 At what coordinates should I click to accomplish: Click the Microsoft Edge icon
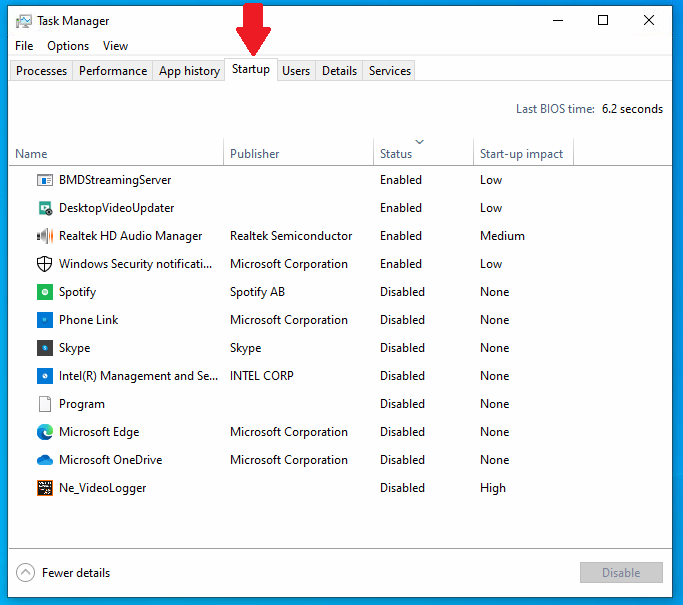click(x=44, y=432)
